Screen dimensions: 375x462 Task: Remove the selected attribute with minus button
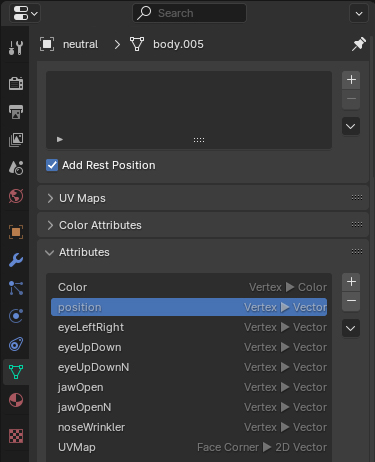(351, 301)
